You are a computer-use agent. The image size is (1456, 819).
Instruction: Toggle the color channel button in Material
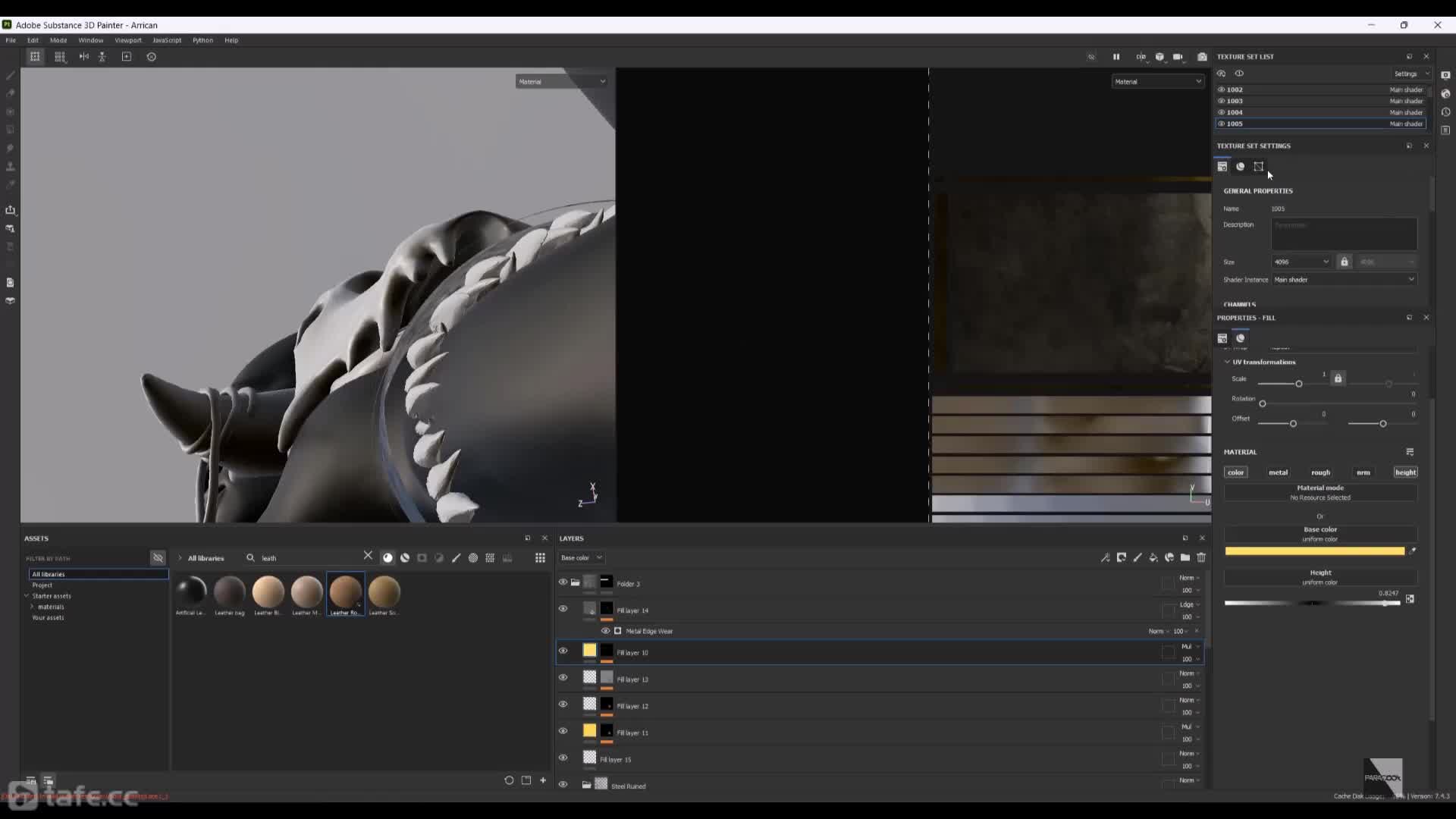1236,472
